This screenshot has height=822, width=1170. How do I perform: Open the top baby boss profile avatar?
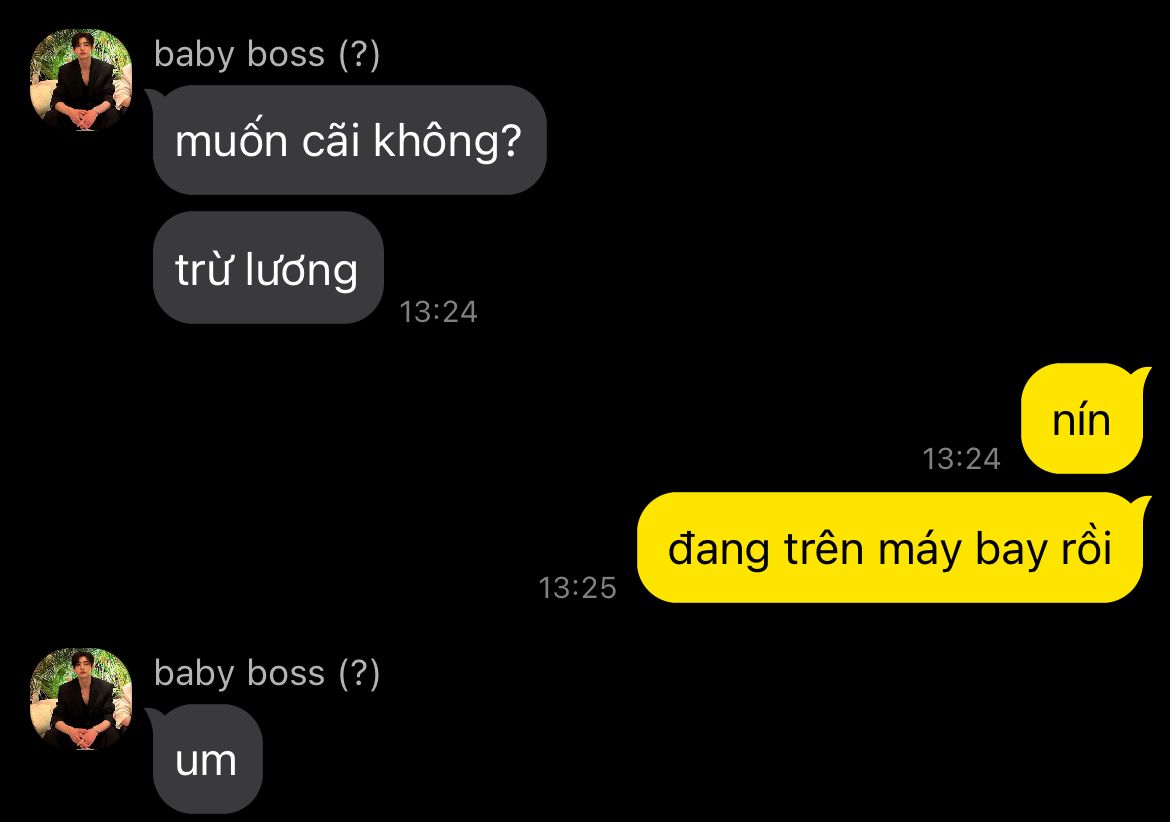(x=81, y=80)
